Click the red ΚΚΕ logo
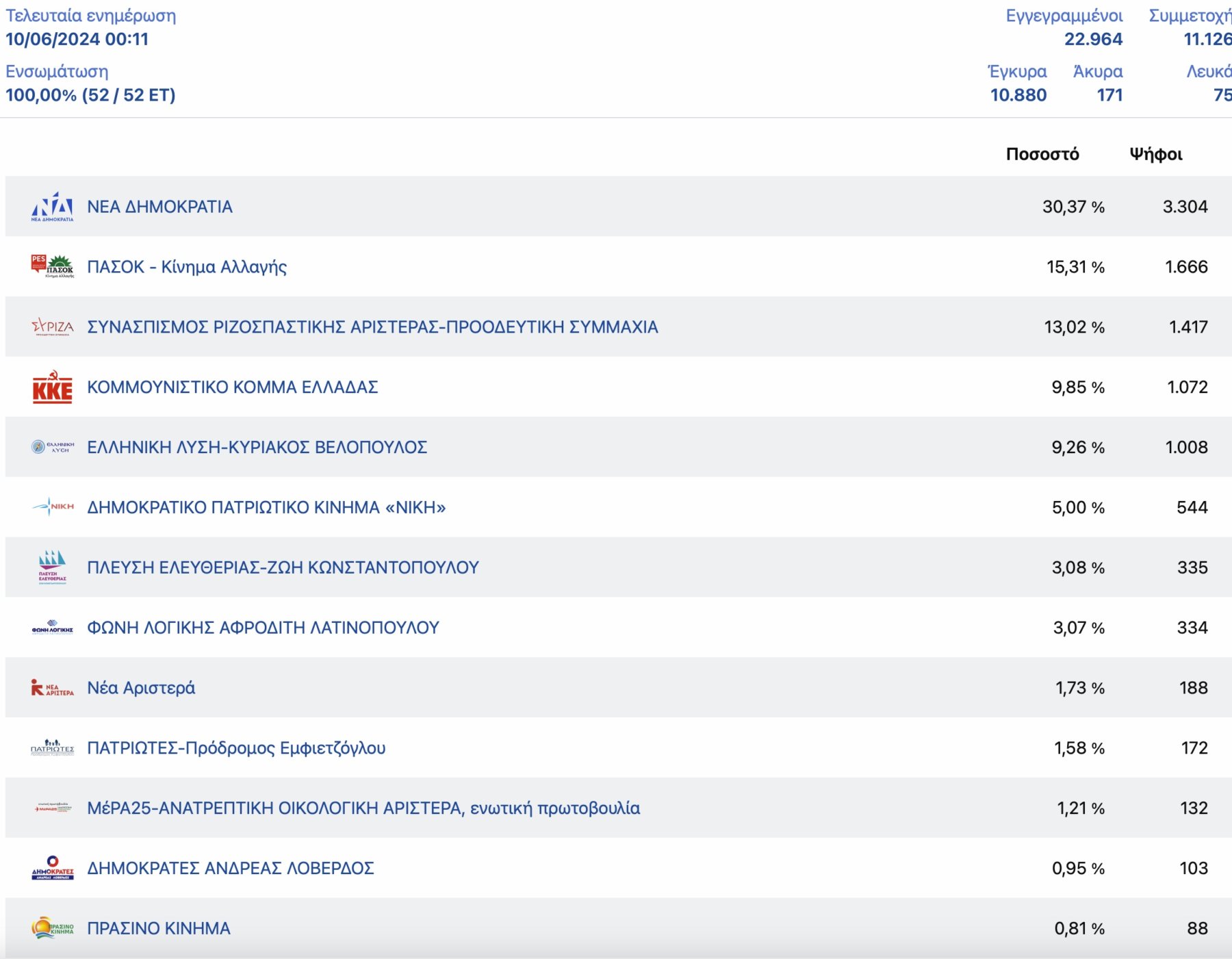 (x=52, y=387)
